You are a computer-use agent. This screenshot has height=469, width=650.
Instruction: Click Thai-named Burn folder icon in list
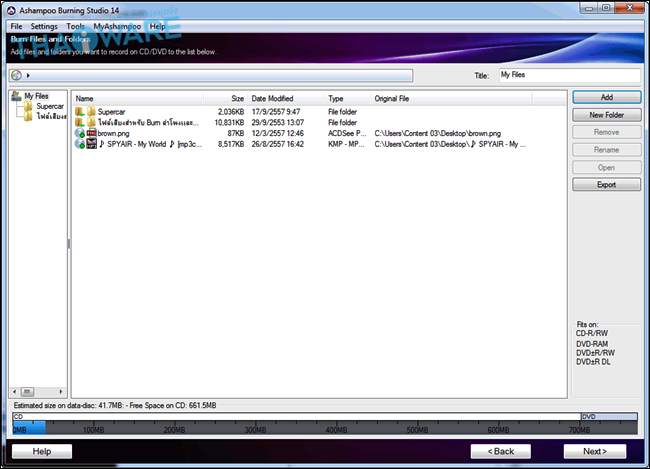91,122
